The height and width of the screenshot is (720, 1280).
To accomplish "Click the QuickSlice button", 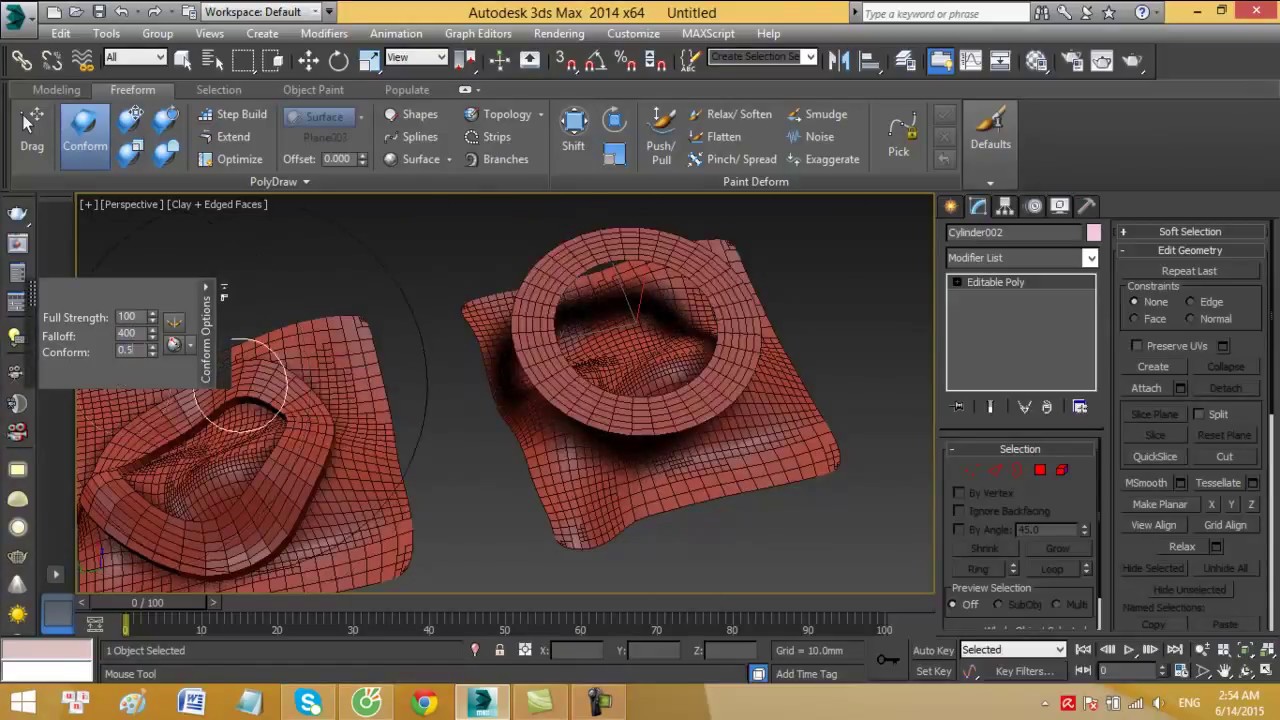I will point(1155,457).
